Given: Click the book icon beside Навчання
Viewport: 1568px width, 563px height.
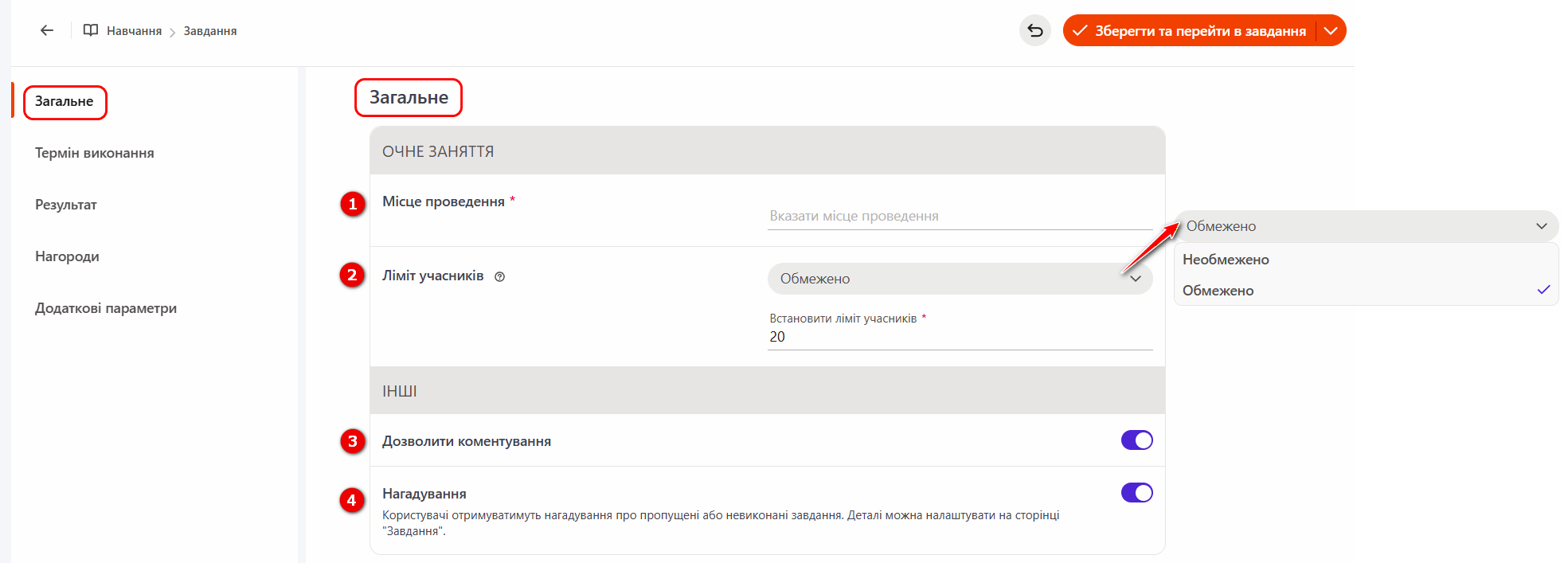Looking at the screenshot, I should coord(91,31).
